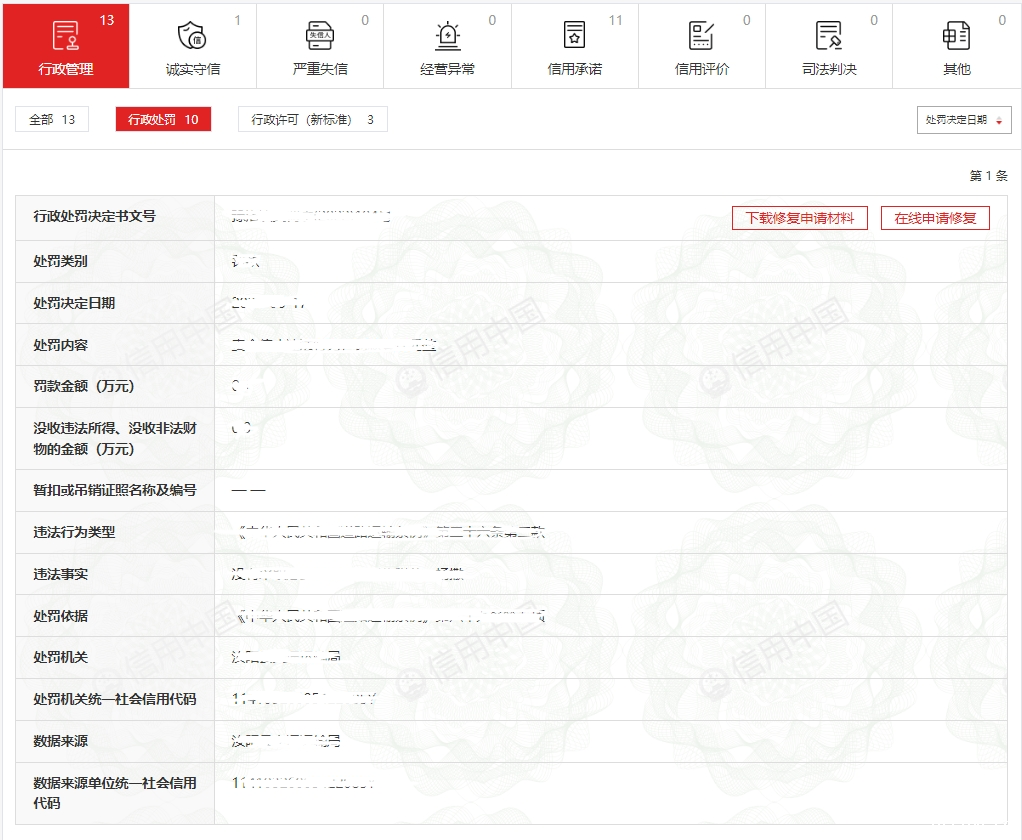Click the red sort arrow beside 处罚决定日期

click(x=998, y=121)
